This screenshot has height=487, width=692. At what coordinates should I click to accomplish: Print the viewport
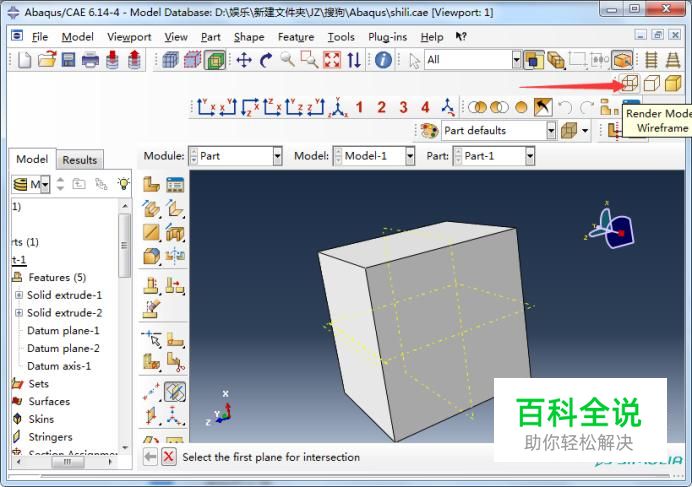pos(90,60)
